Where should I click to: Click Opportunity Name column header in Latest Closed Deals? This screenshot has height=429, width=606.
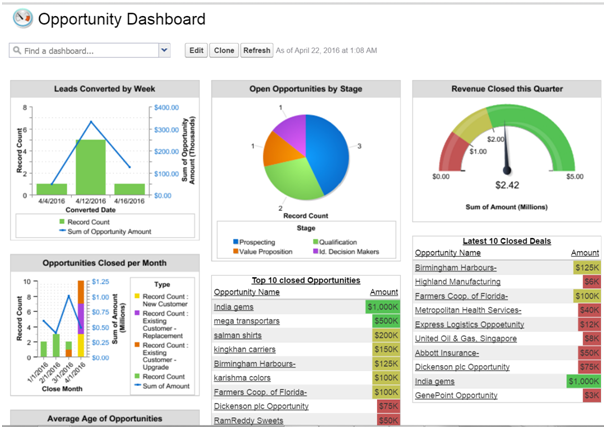pyautogui.click(x=448, y=253)
